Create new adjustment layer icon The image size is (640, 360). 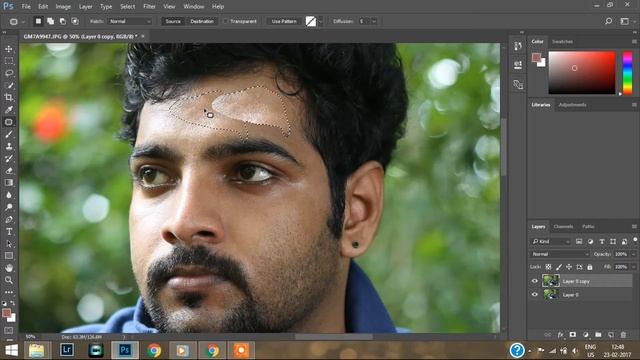(x=585, y=335)
